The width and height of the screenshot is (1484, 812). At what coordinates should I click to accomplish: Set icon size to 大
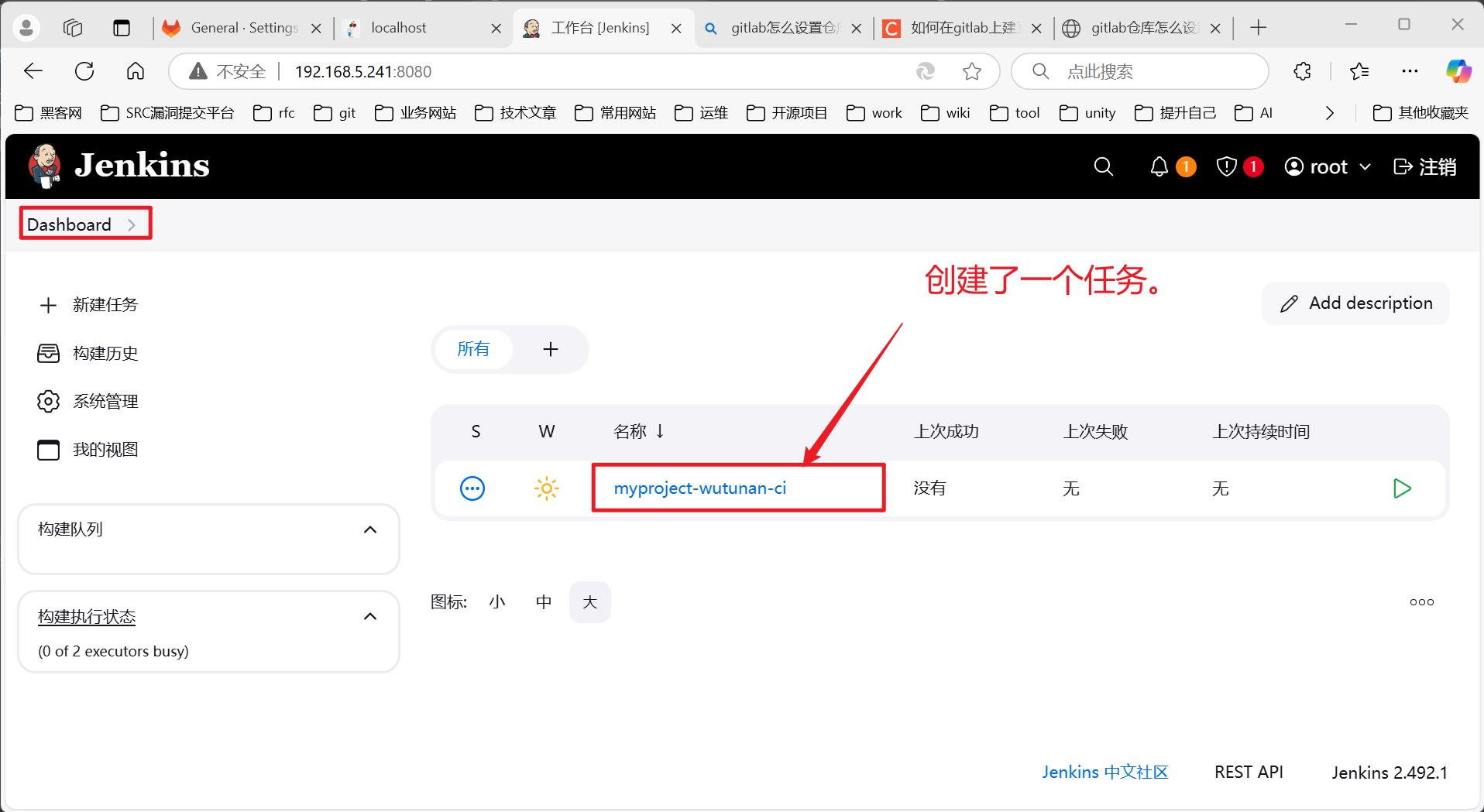pos(590,602)
